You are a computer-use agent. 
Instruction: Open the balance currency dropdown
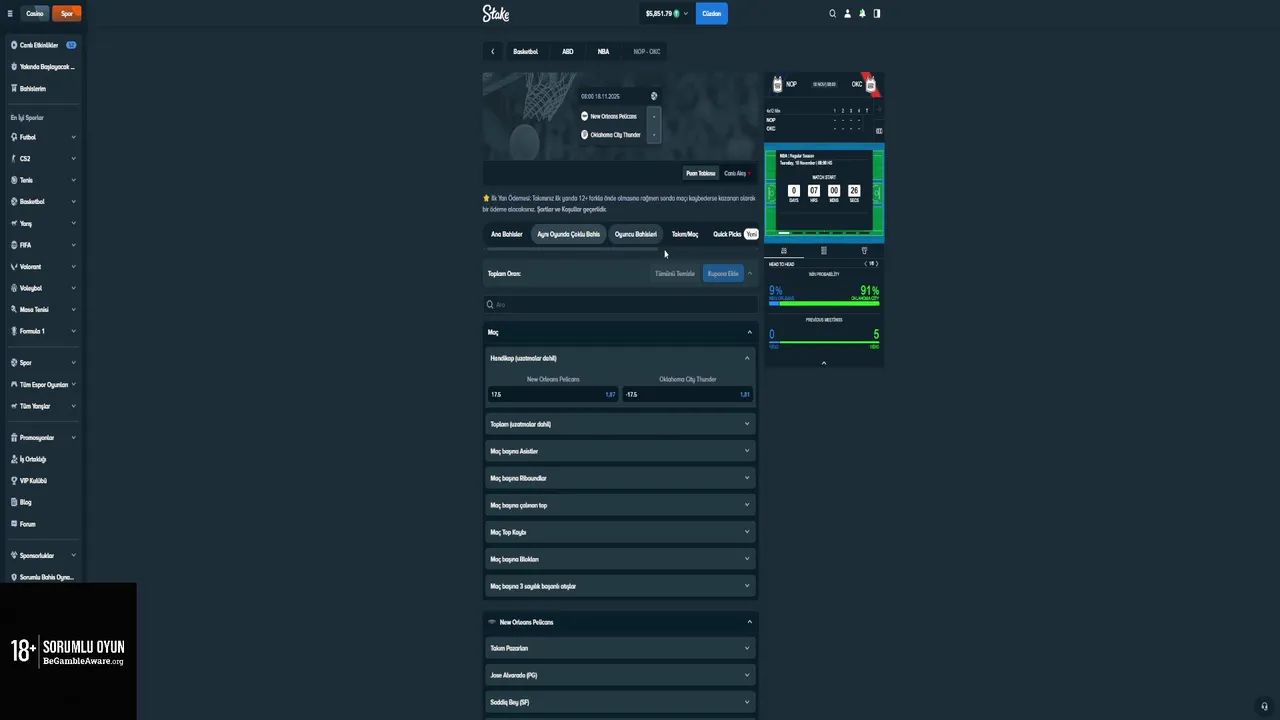(667, 14)
